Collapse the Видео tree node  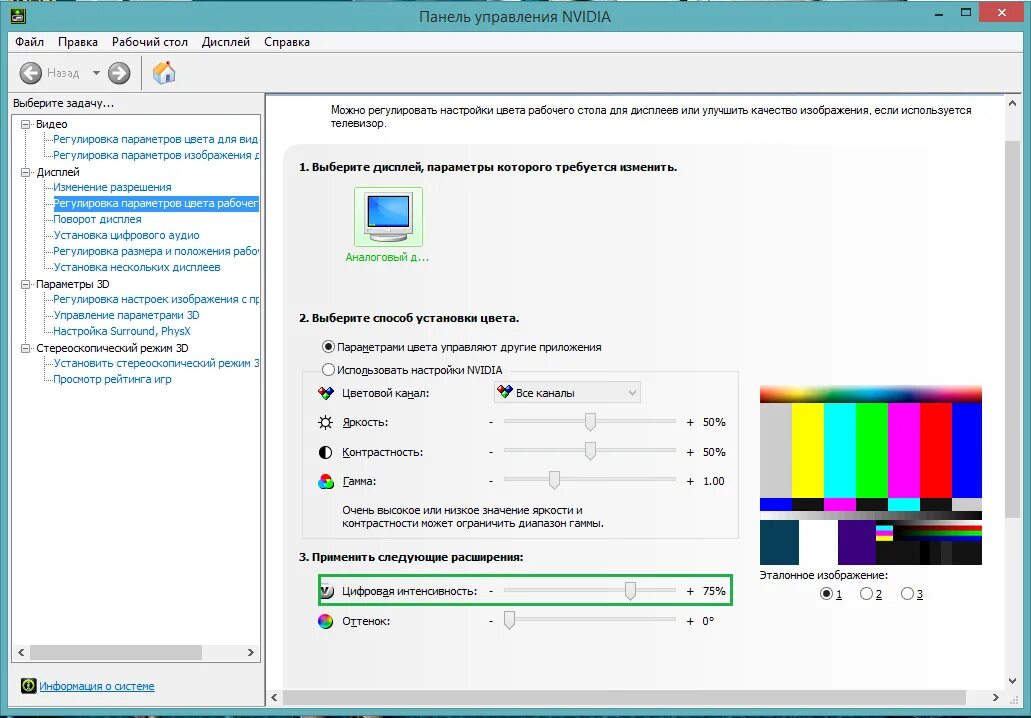tap(26, 124)
